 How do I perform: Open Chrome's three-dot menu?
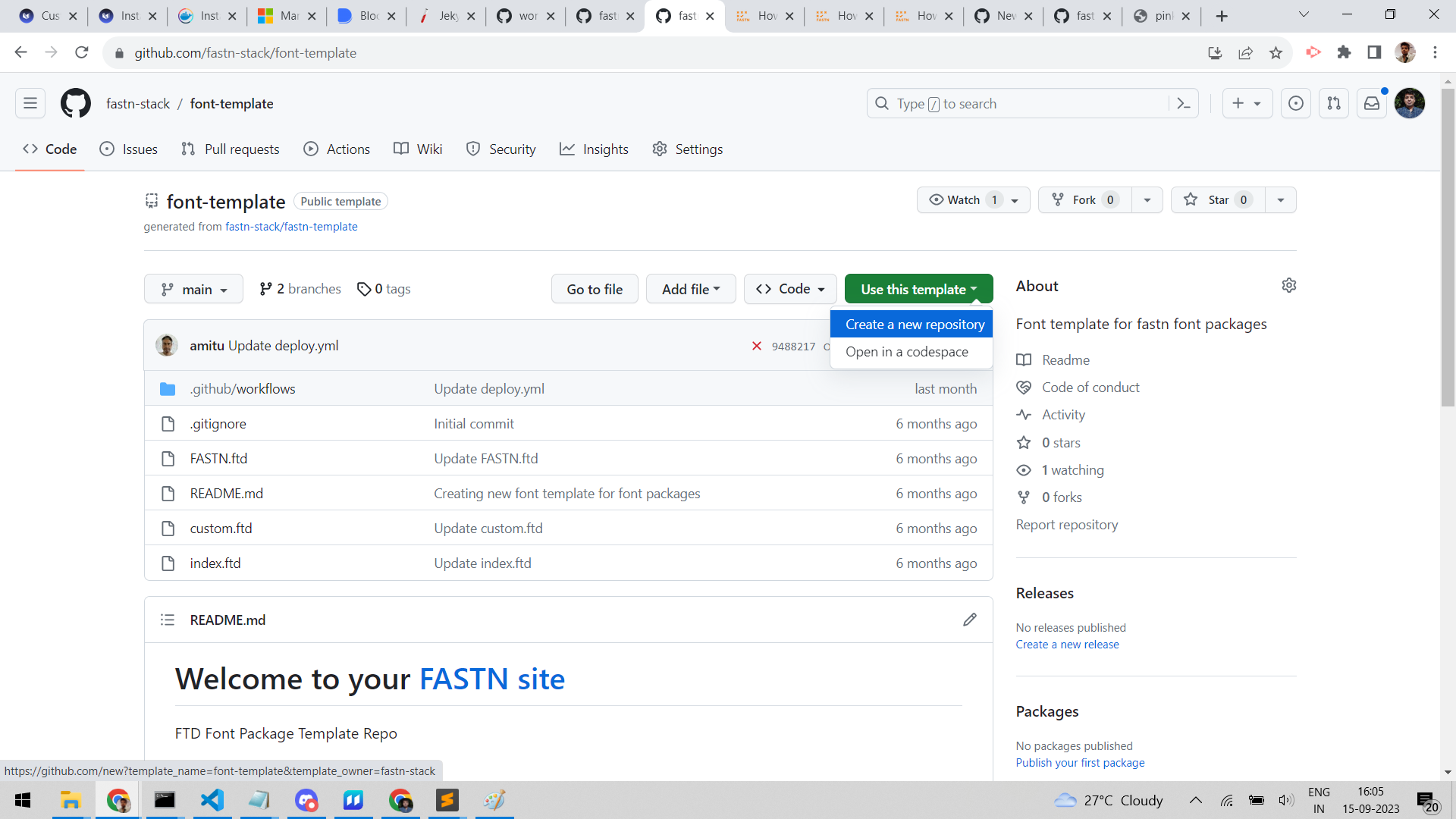1435,52
